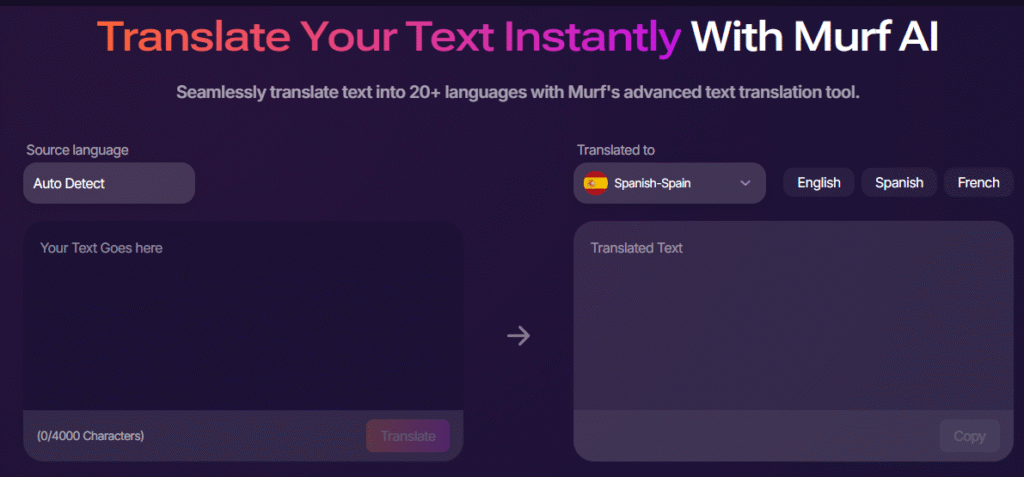This screenshot has width=1024, height=477.
Task: Select the Spanish quick language option
Action: click(899, 182)
